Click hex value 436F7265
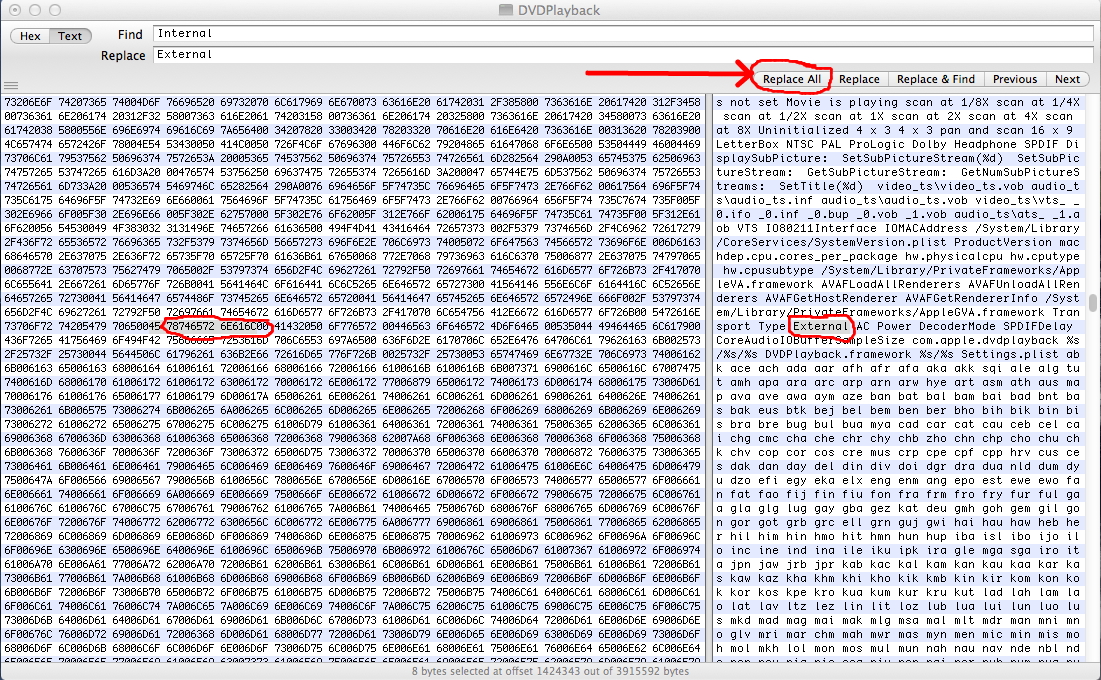The image size is (1101, 680). point(28,340)
